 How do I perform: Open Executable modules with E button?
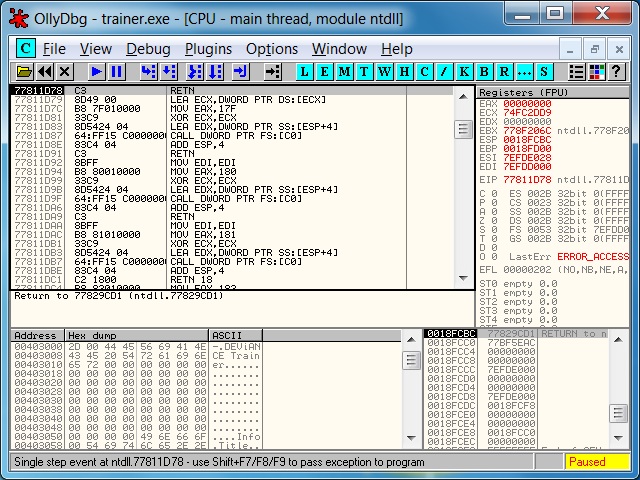(x=325, y=71)
